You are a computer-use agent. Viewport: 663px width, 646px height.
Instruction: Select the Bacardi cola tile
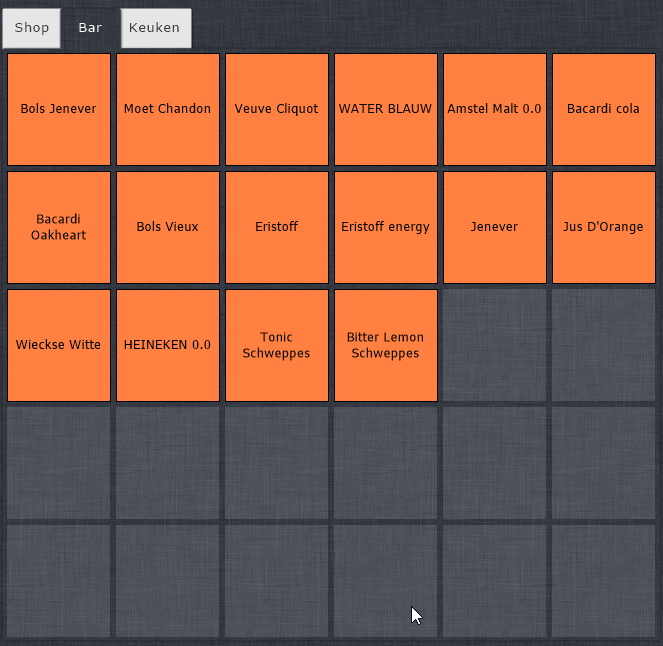click(604, 109)
